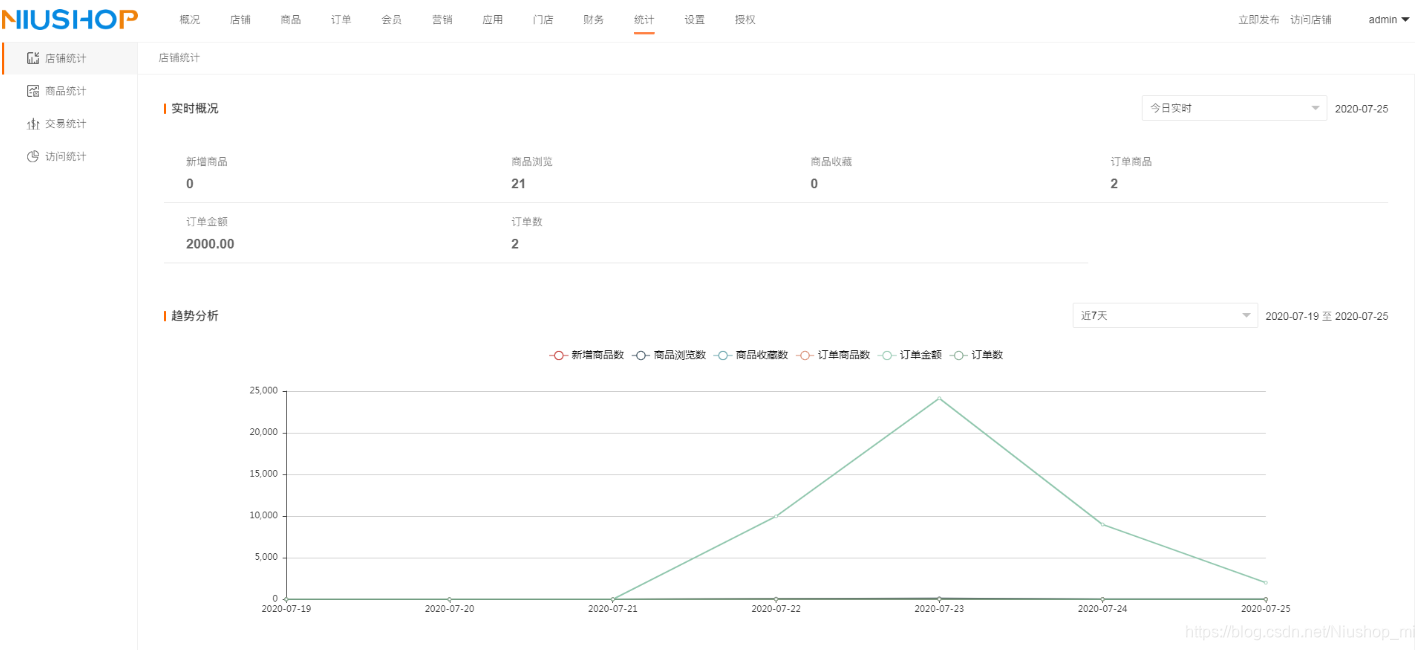Click the 实时概况 section heading
Screen dimensions: 1424x650
point(194,108)
